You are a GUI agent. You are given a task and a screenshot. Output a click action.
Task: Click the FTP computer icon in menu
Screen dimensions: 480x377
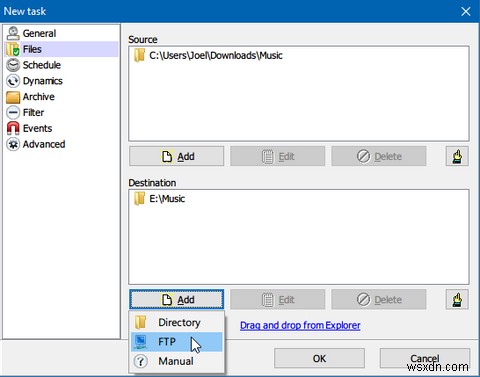click(x=141, y=342)
